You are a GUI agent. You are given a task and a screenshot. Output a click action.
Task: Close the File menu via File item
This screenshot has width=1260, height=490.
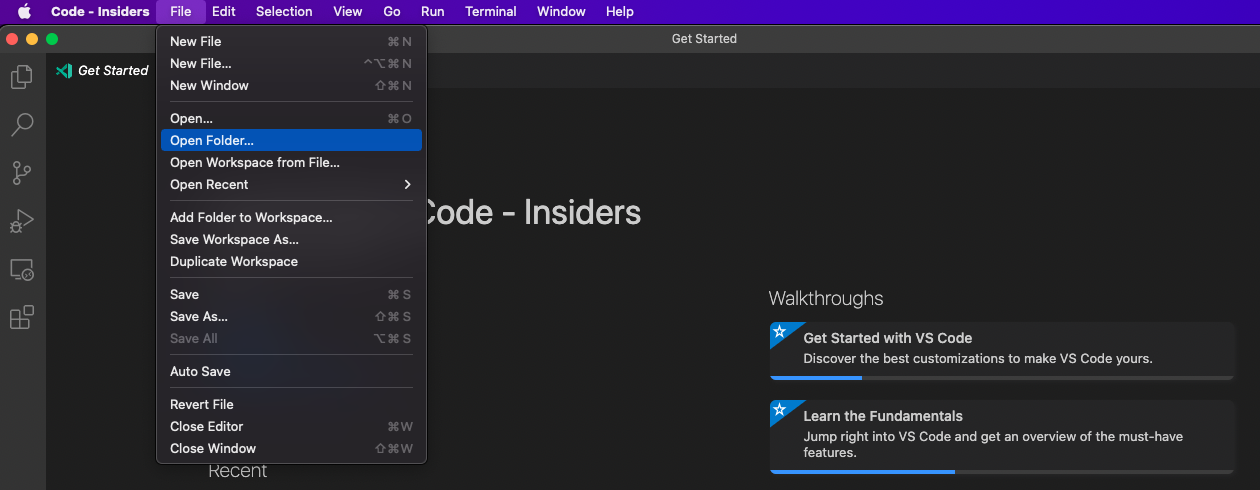coord(181,12)
